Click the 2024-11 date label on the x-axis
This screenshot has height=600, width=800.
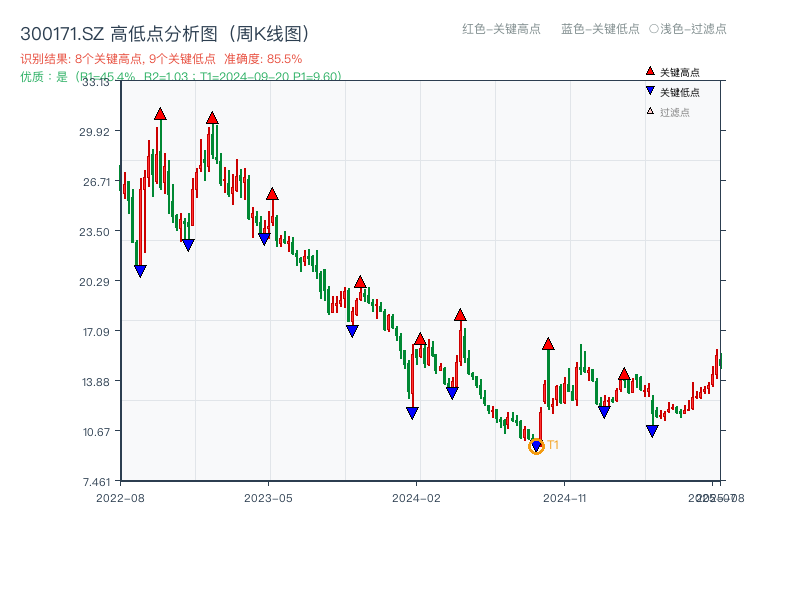coord(567,497)
